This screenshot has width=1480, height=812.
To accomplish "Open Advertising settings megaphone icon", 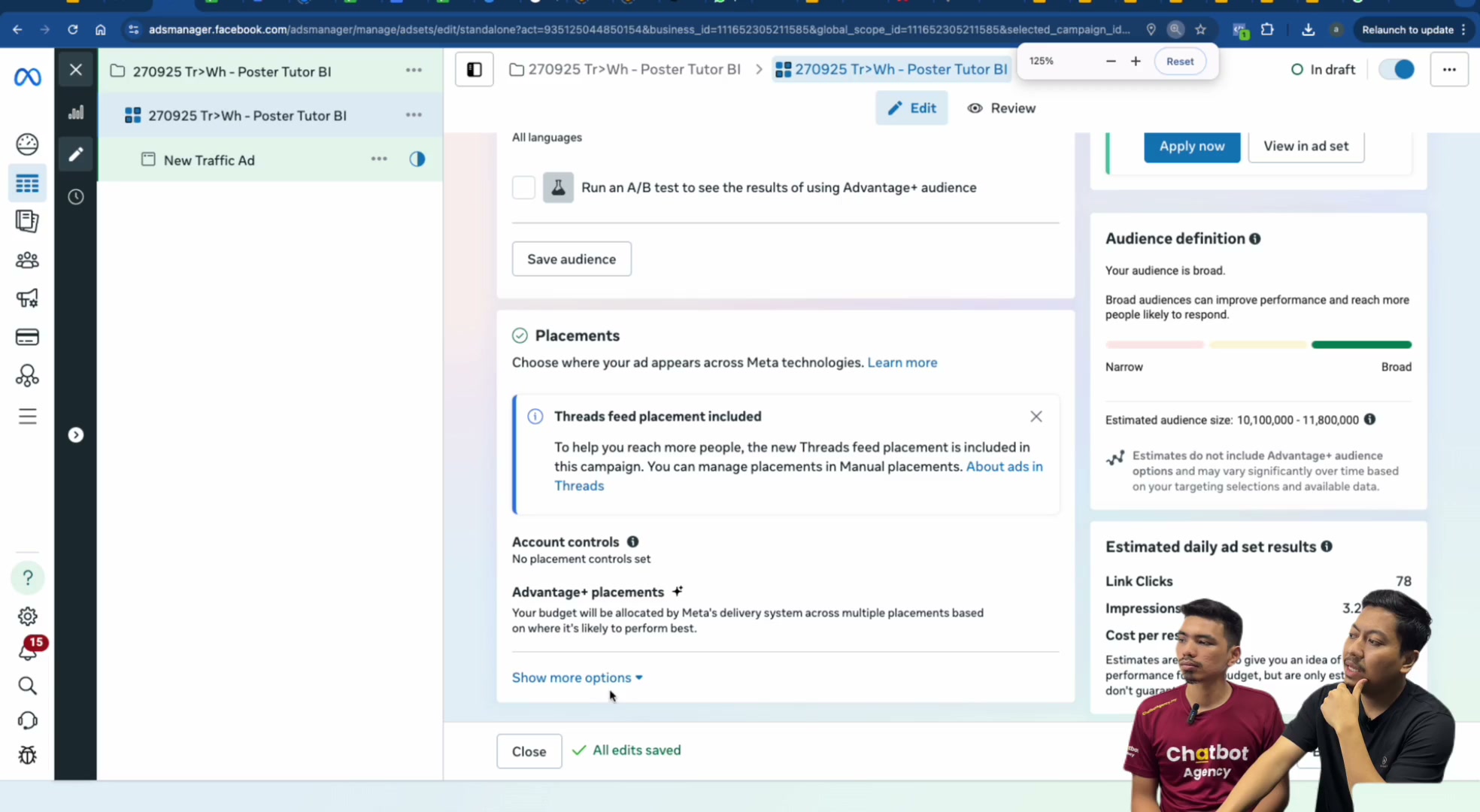I will click(27, 298).
